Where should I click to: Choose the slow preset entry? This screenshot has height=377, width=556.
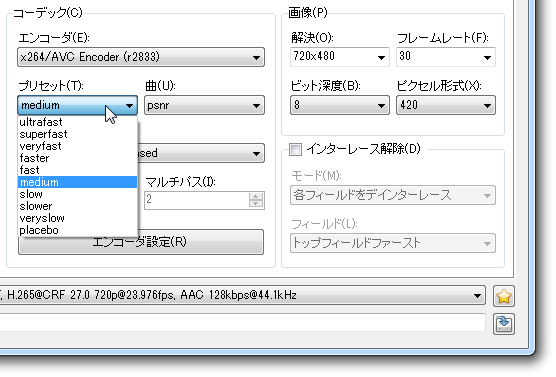(x=77, y=194)
